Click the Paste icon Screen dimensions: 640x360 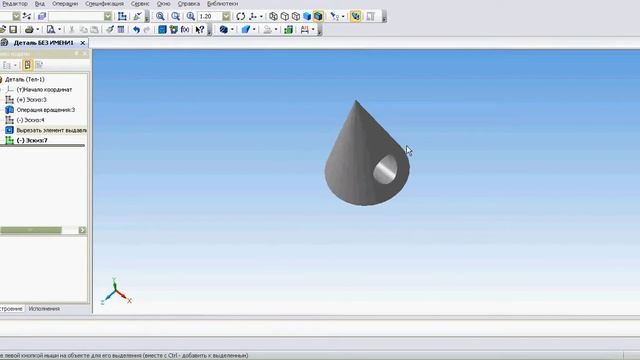94,29
